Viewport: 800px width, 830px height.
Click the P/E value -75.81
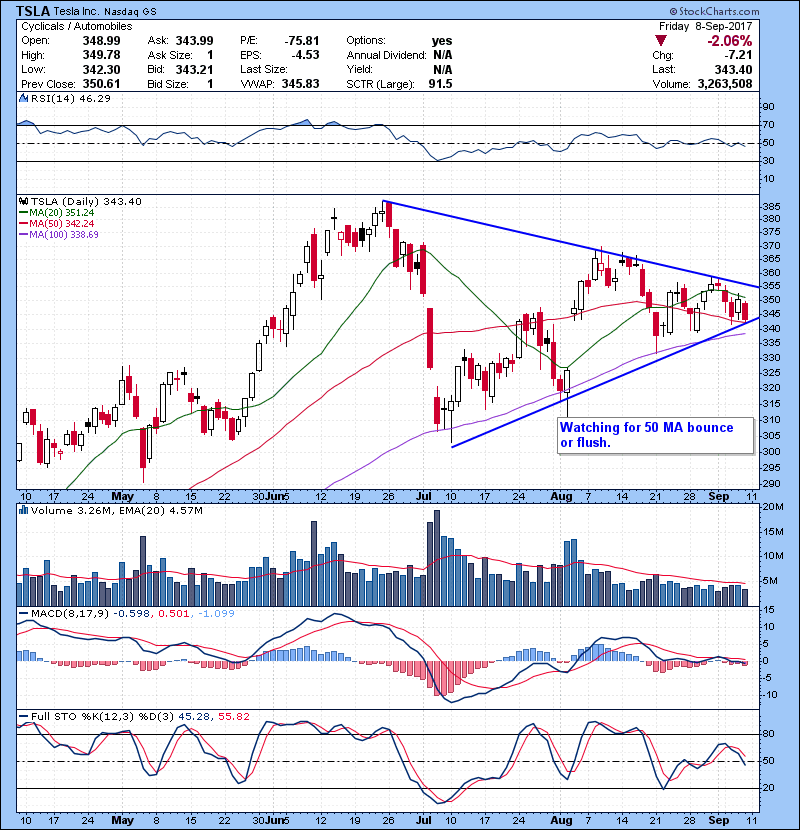302,41
